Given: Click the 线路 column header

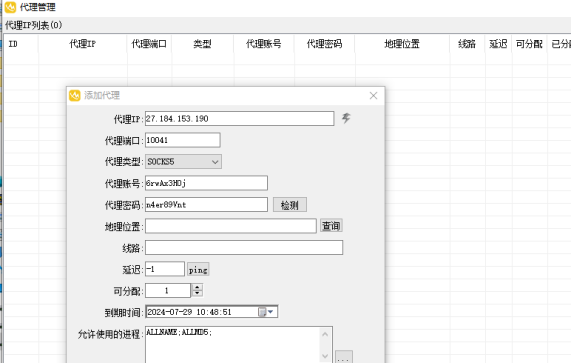Looking at the screenshot, I should [467, 45].
